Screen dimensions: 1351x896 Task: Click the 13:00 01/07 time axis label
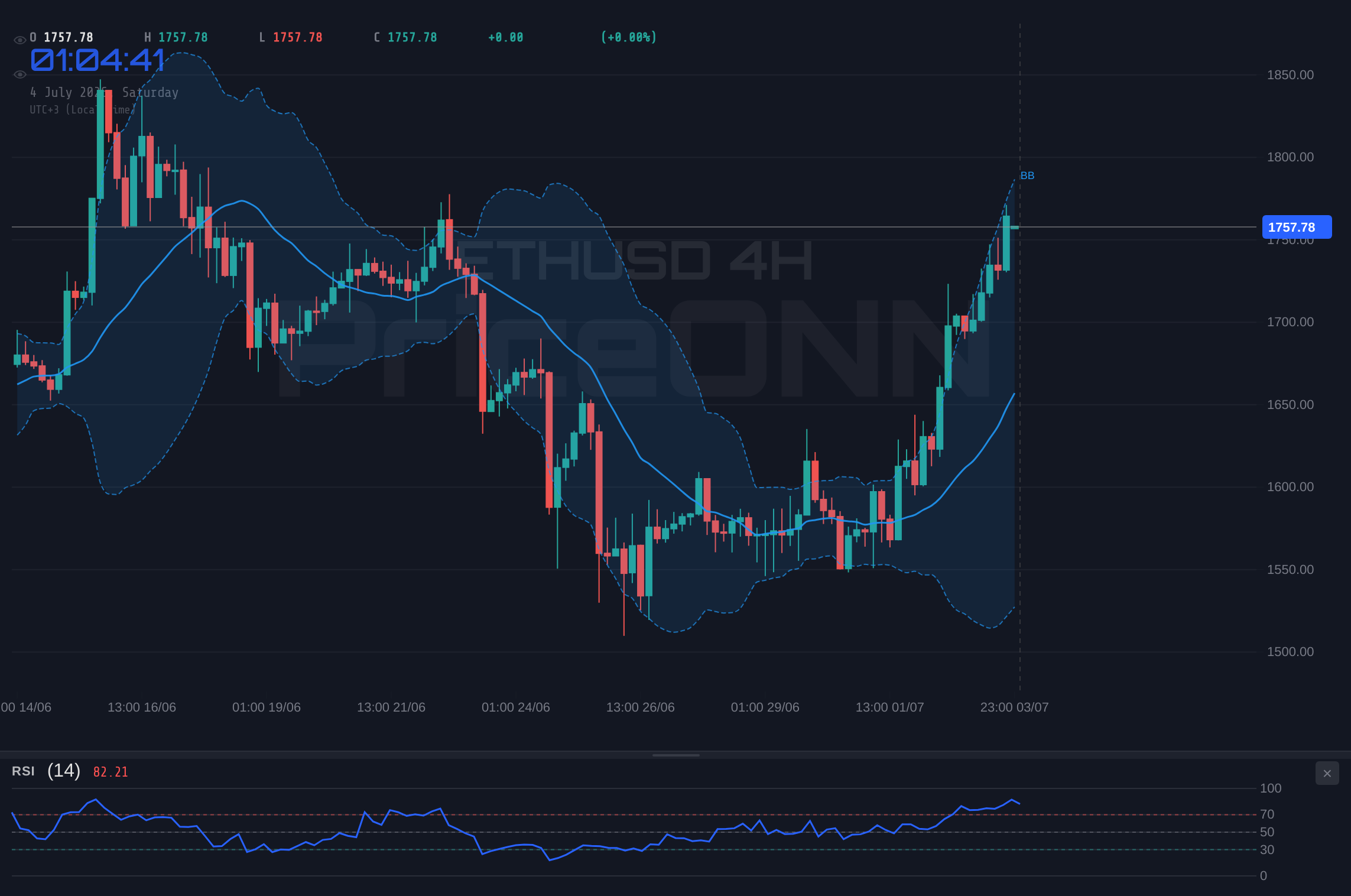click(890, 707)
